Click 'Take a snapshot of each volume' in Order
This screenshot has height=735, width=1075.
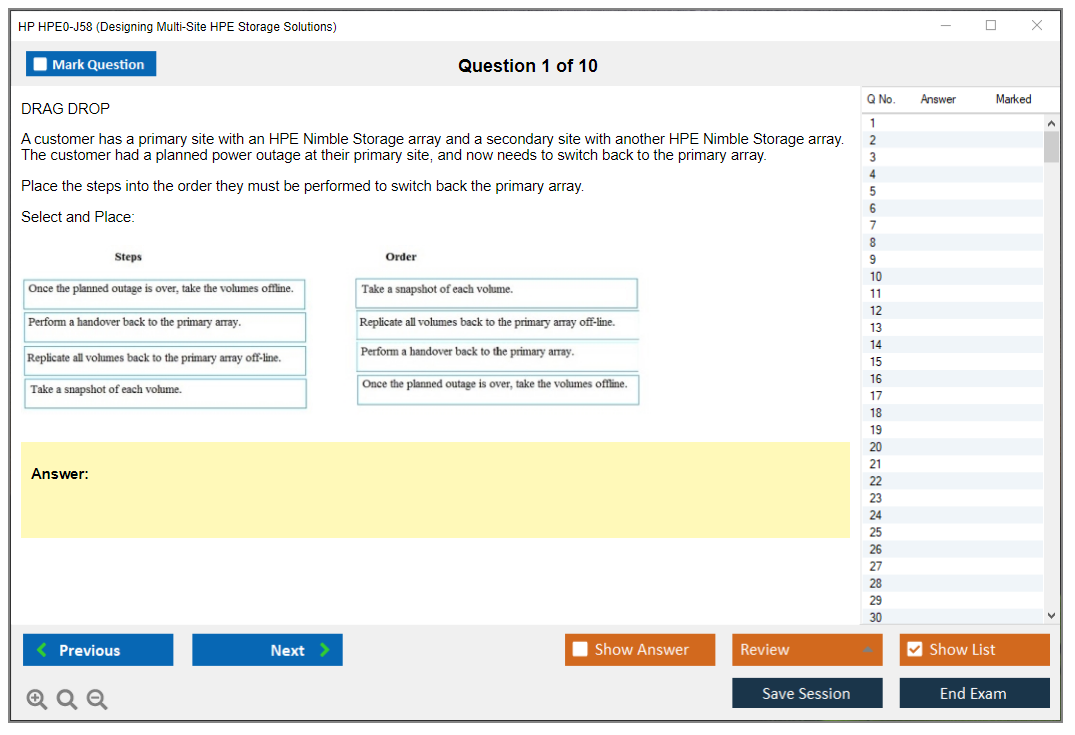496,291
